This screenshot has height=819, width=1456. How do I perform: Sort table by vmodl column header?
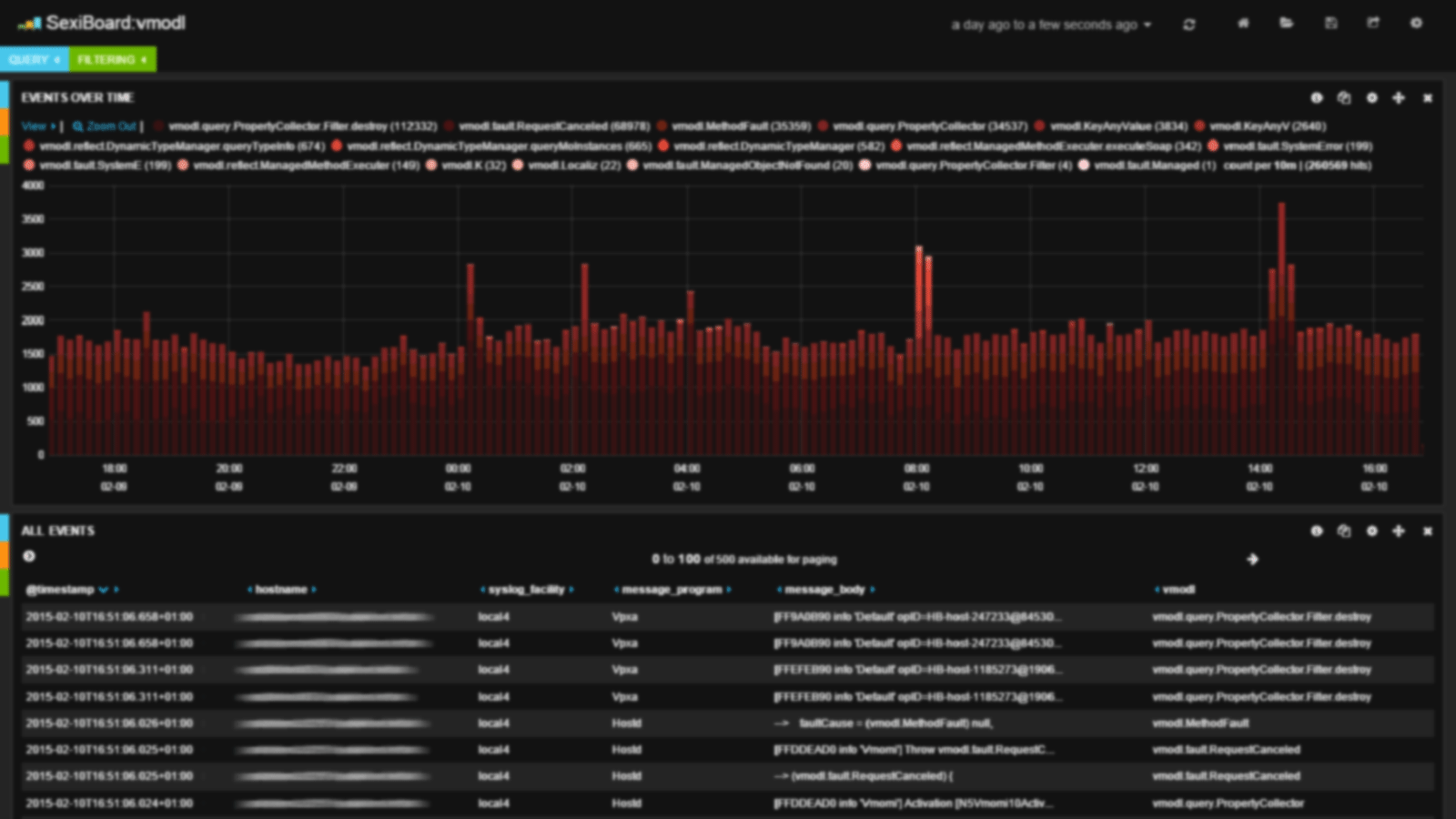[x=1178, y=590]
